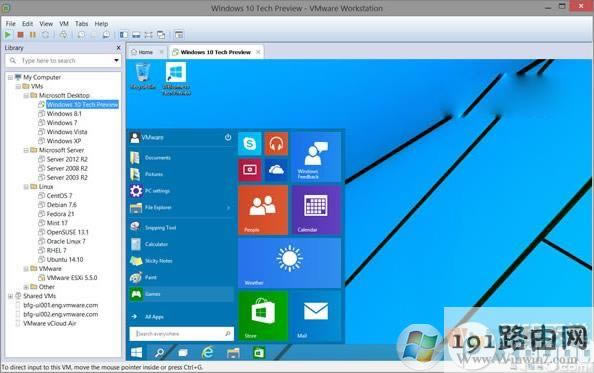Expand the Other folder in Library
Screen dimensions: 594x373
26,287
